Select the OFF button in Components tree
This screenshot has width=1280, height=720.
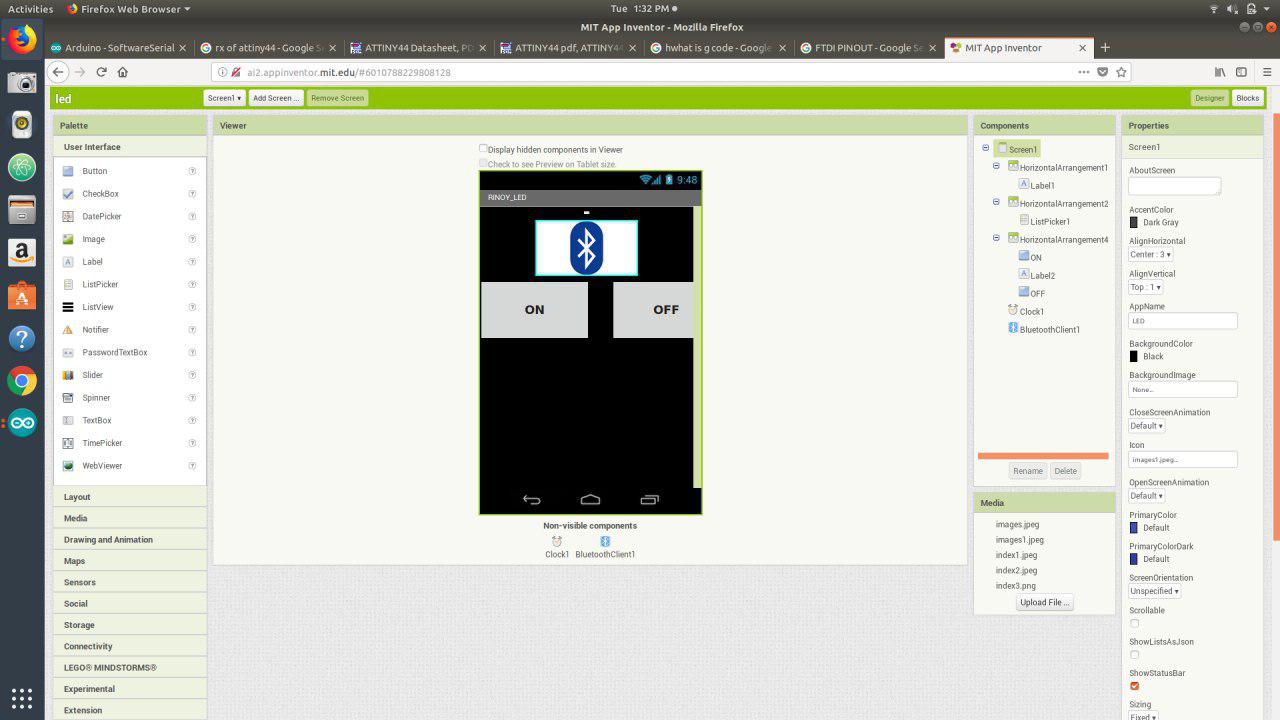1038,293
